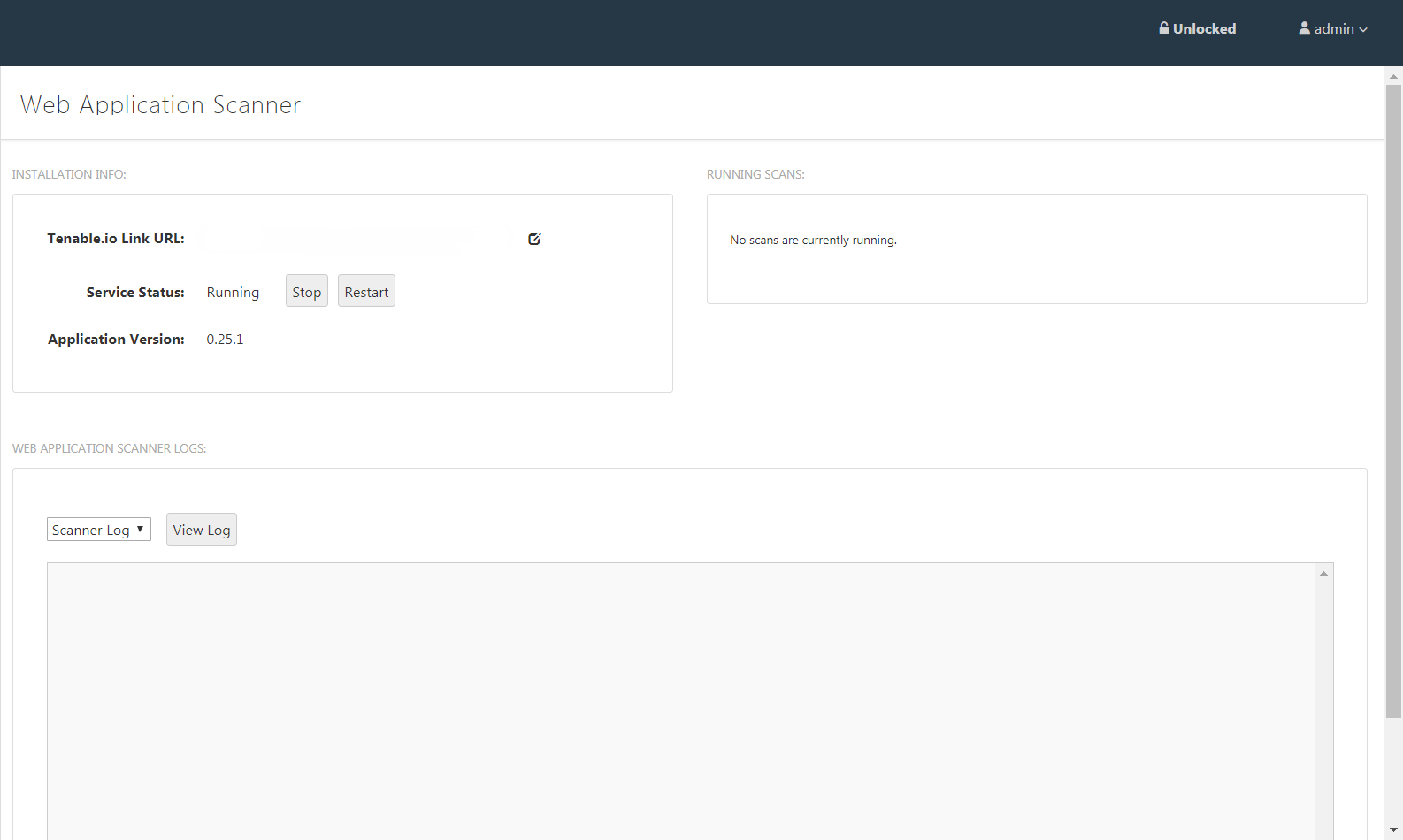Viewport: 1403px width, 840px height.
Task: Click the page's vertical scrollbar thumb
Action: [1393, 401]
